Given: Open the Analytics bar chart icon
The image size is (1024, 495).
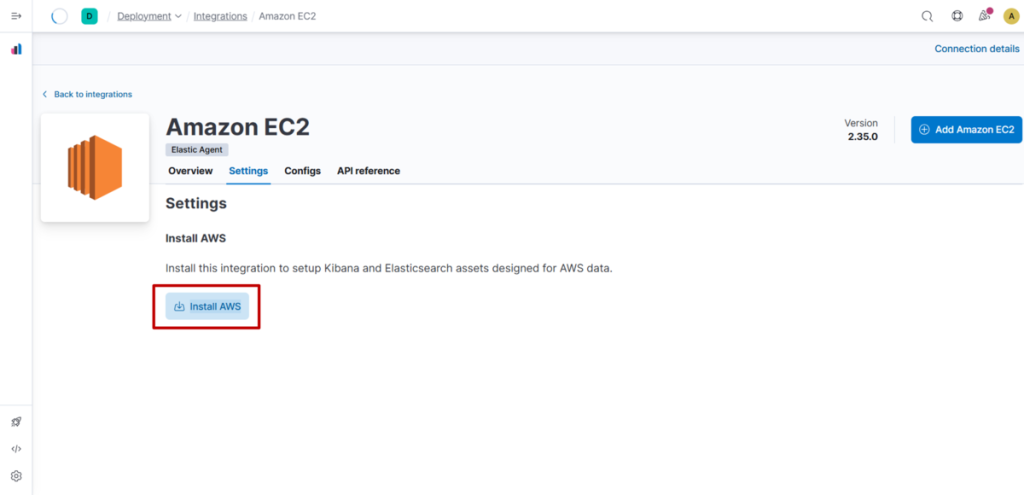Looking at the screenshot, I should [16, 49].
